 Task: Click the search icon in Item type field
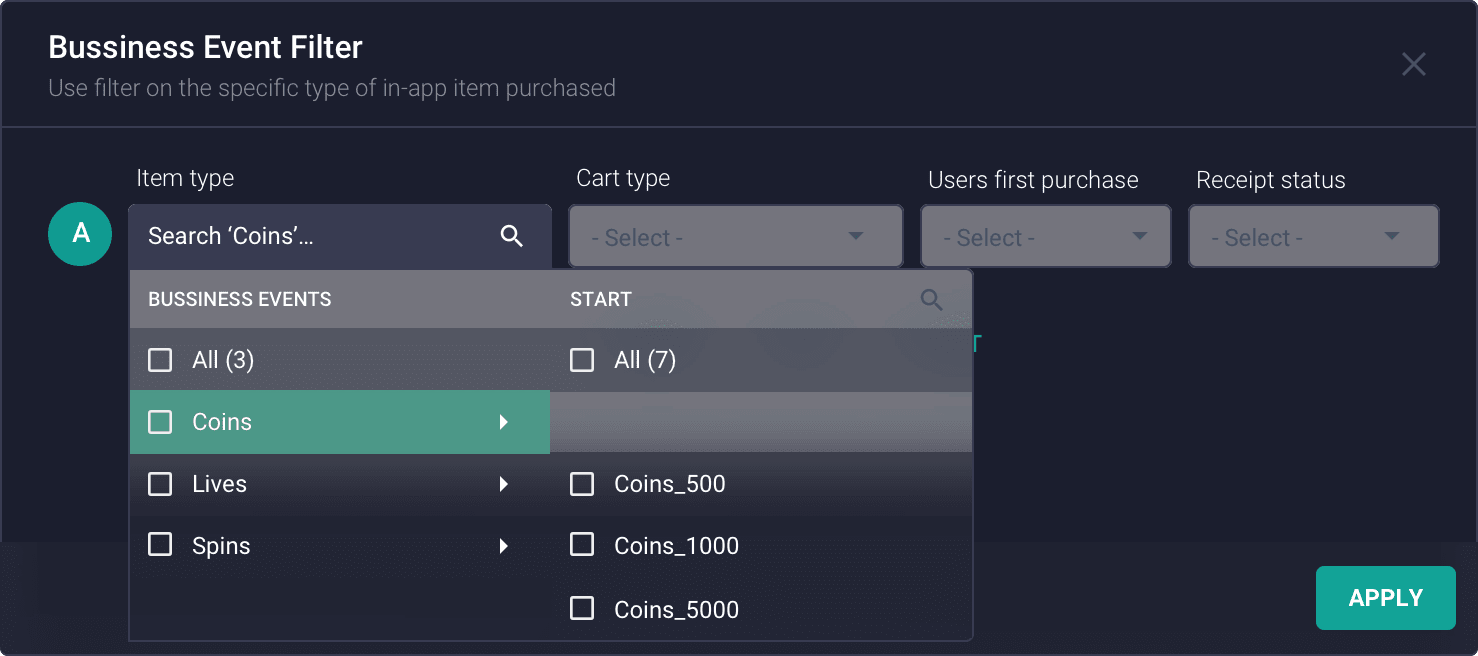pyautogui.click(x=512, y=236)
